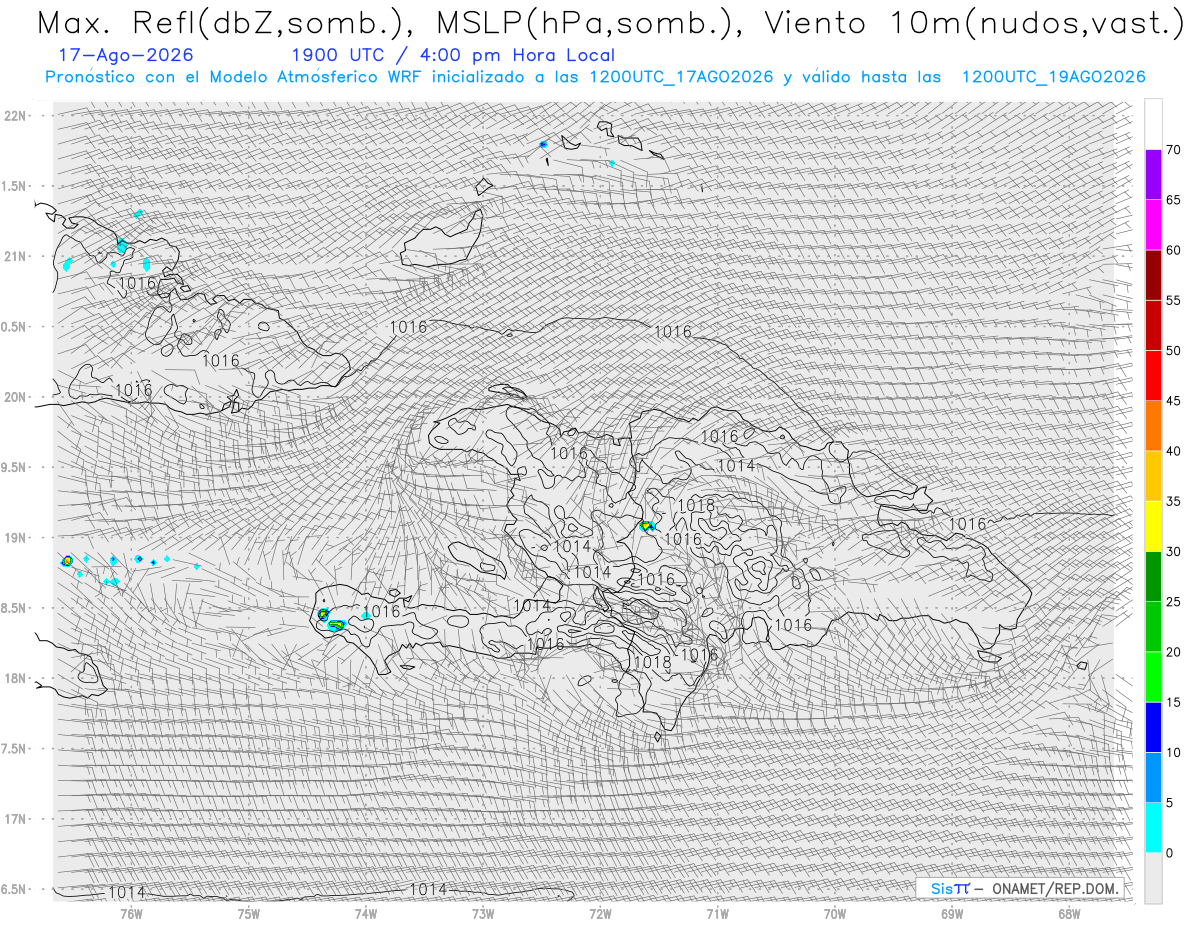The height and width of the screenshot is (927, 1200).
Task: Click longitude axis label '69W'
Action: tap(952, 912)
